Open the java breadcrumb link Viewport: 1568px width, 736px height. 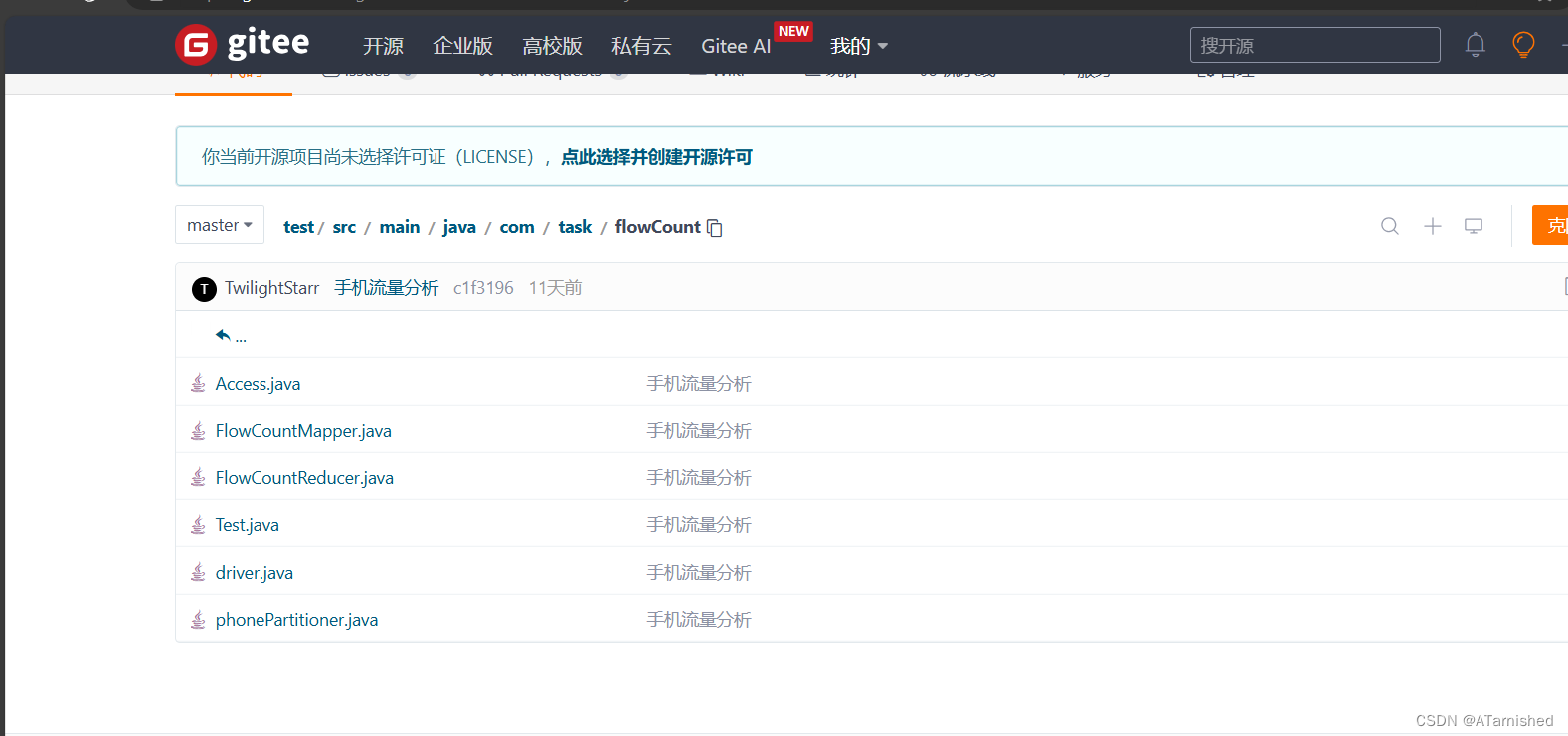[459, 227]
